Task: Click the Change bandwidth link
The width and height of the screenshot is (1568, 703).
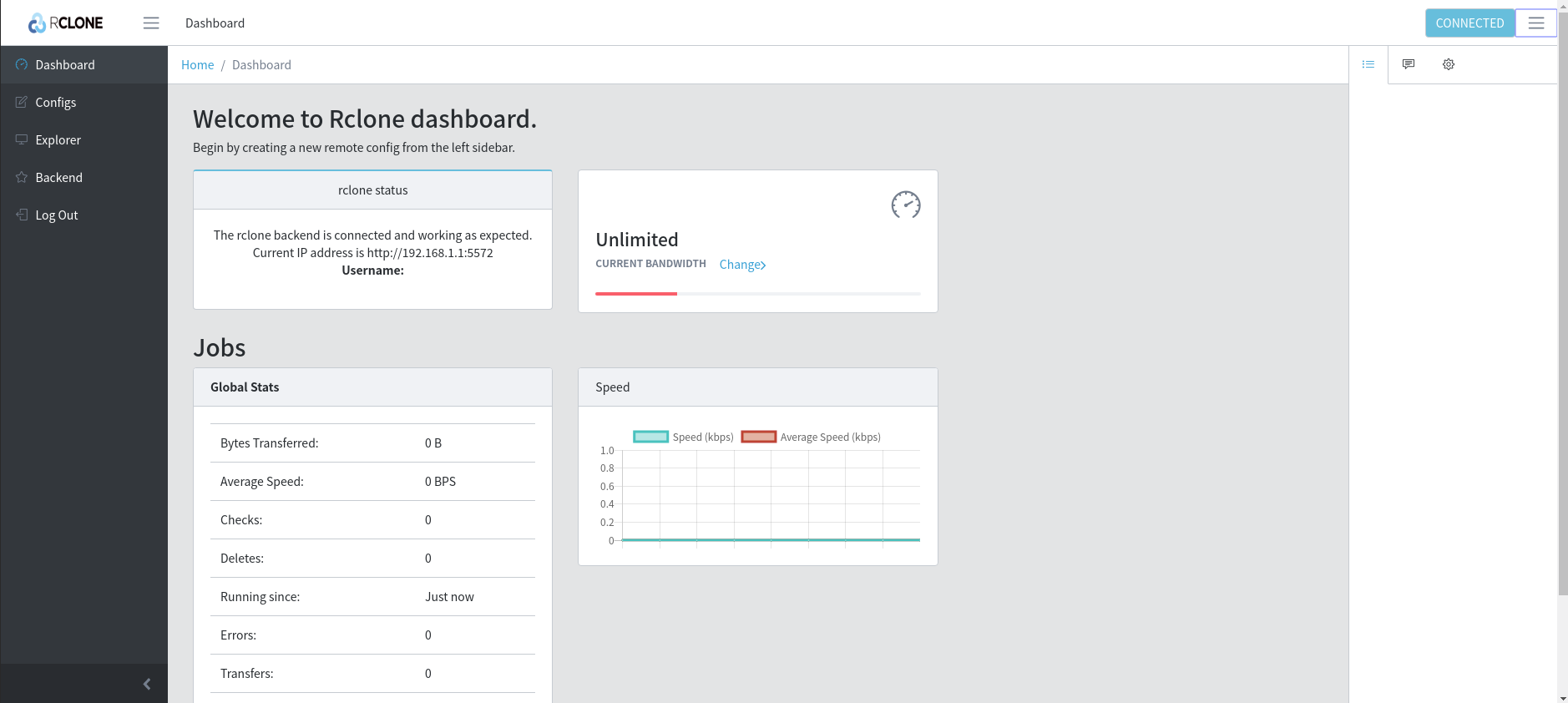Action: point(742,265)
